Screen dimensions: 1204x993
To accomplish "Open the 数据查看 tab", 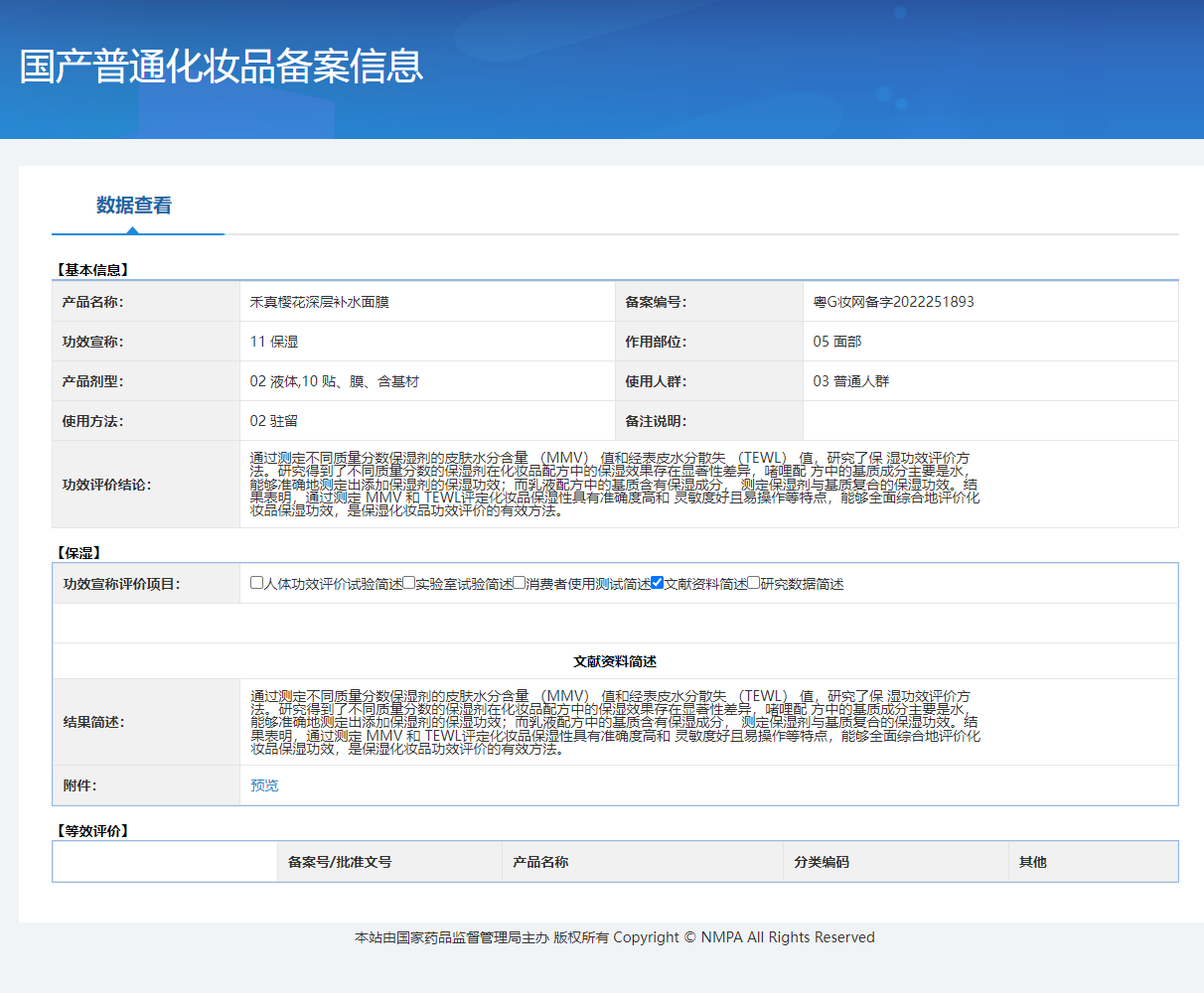I will click(x=134, y=206).
